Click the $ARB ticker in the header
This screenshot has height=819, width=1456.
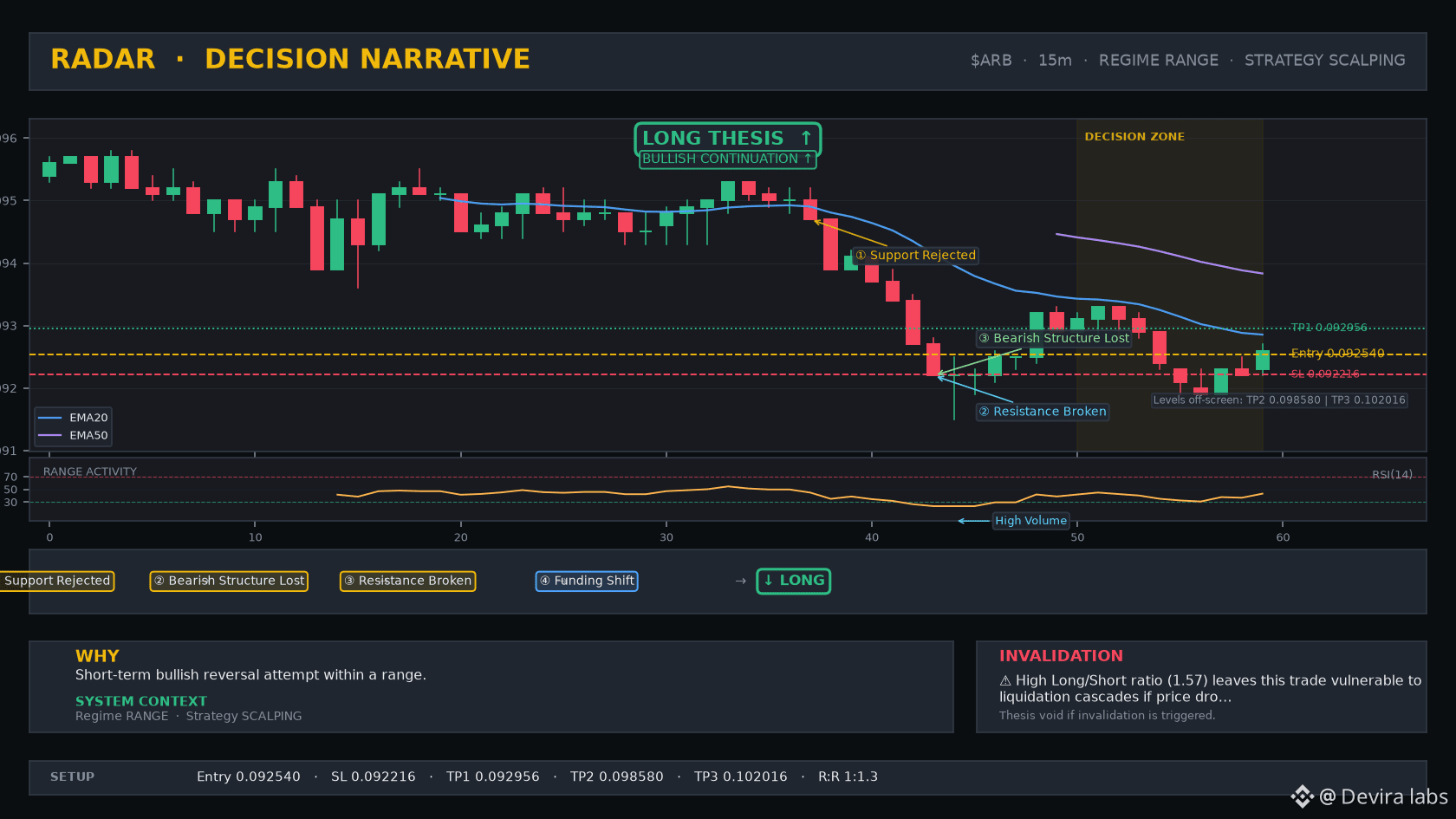991,61
